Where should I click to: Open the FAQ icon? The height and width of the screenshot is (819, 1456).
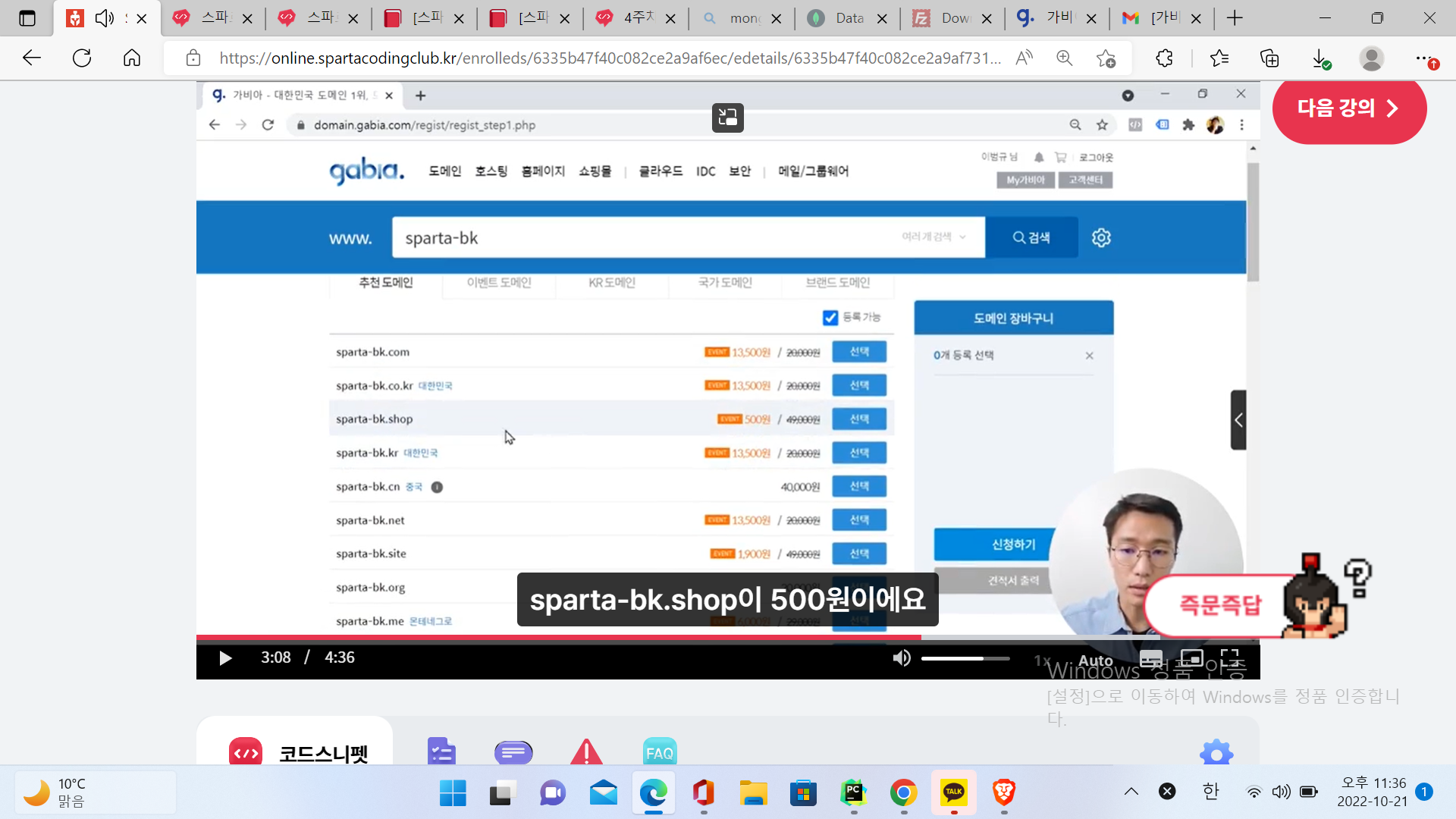659,752
